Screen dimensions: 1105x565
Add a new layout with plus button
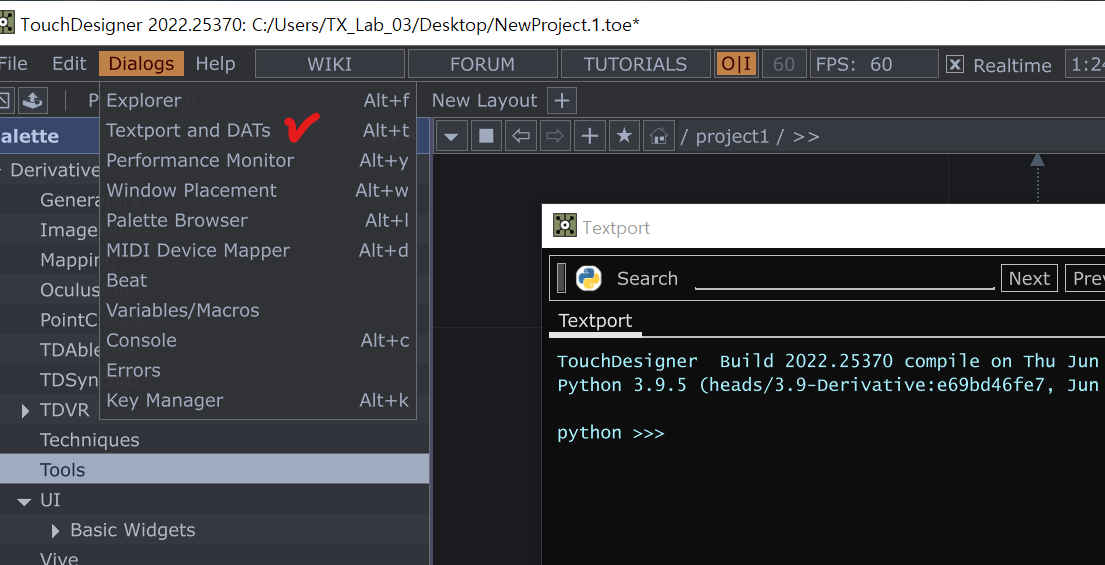coord(562,101)
